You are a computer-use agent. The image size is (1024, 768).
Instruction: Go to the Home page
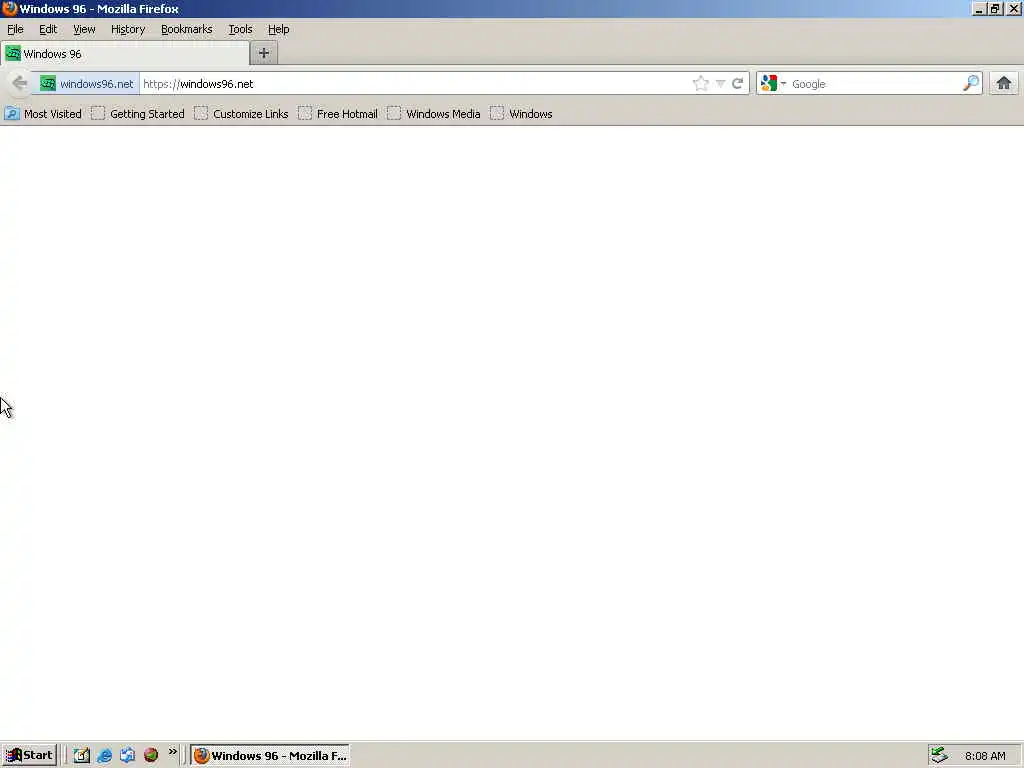1004,84
